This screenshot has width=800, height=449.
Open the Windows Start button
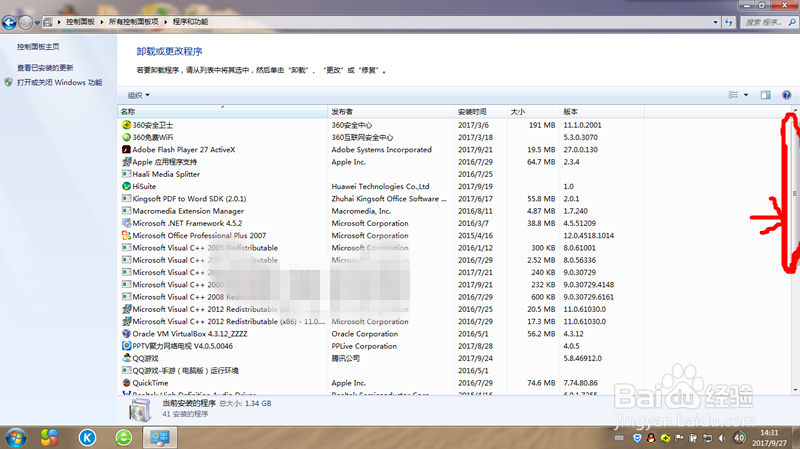16,438
